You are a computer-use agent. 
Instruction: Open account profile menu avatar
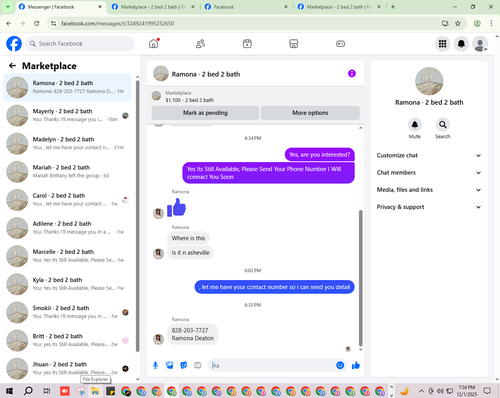click(480, 44)
